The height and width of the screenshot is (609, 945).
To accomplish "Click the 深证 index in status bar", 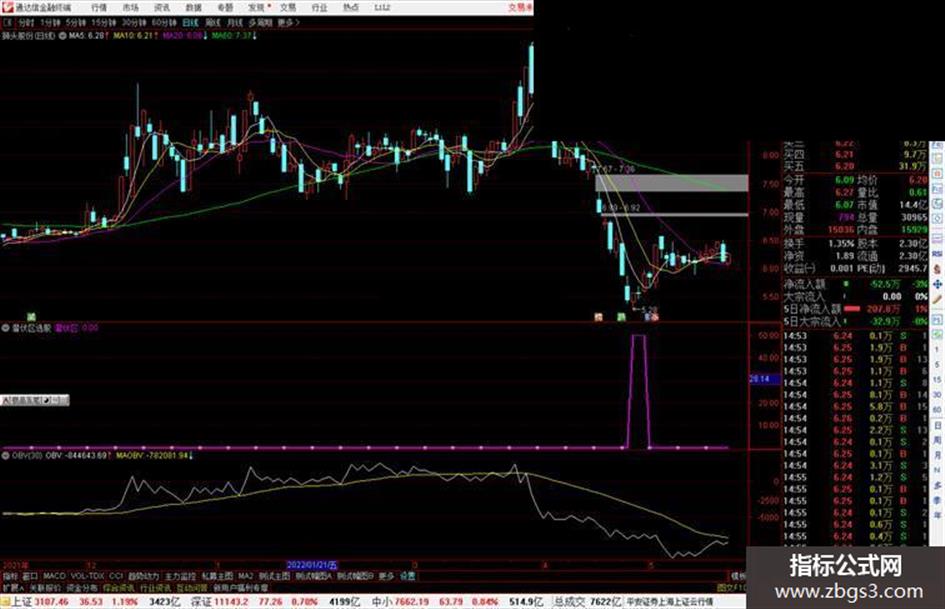I will 201,602.
